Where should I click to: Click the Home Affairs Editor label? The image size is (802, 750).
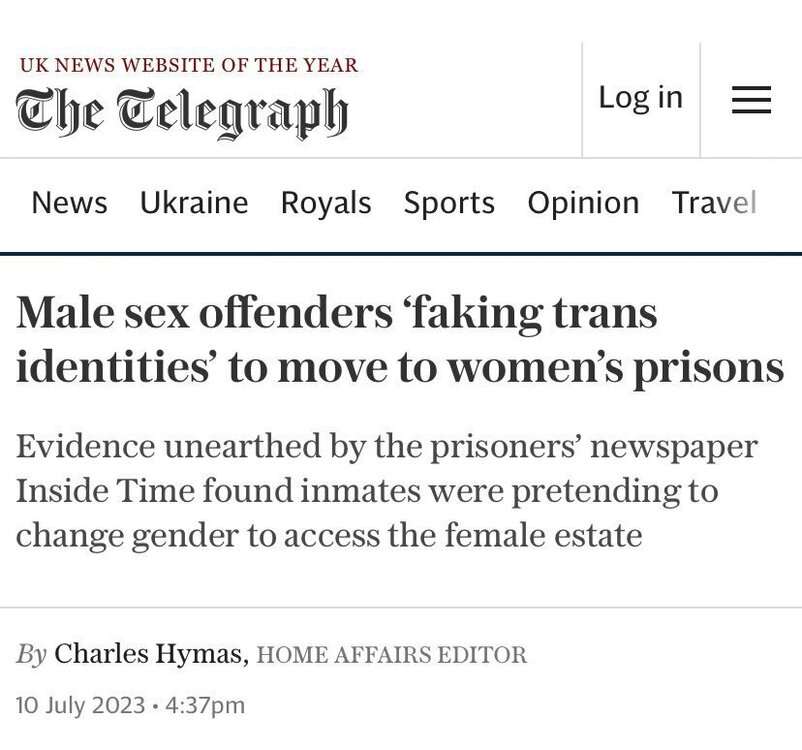392,655
